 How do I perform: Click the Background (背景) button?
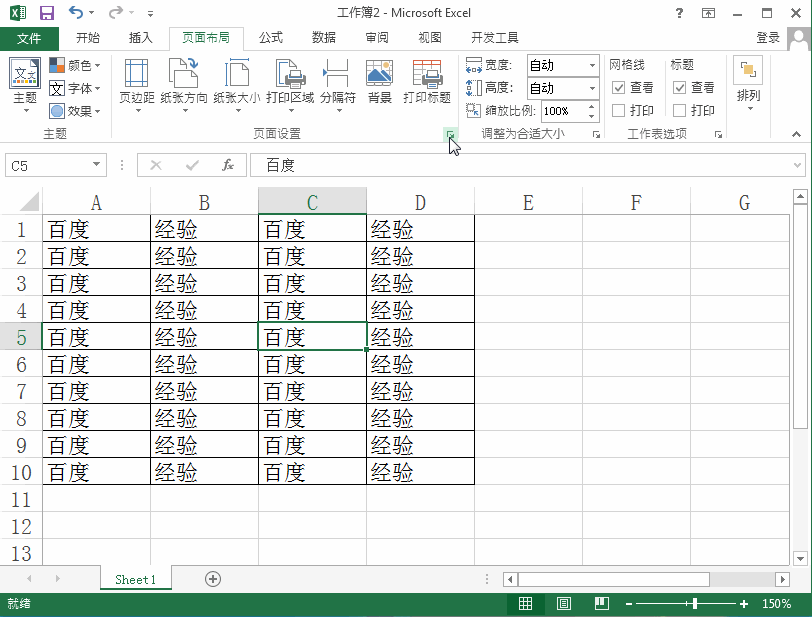380,82
